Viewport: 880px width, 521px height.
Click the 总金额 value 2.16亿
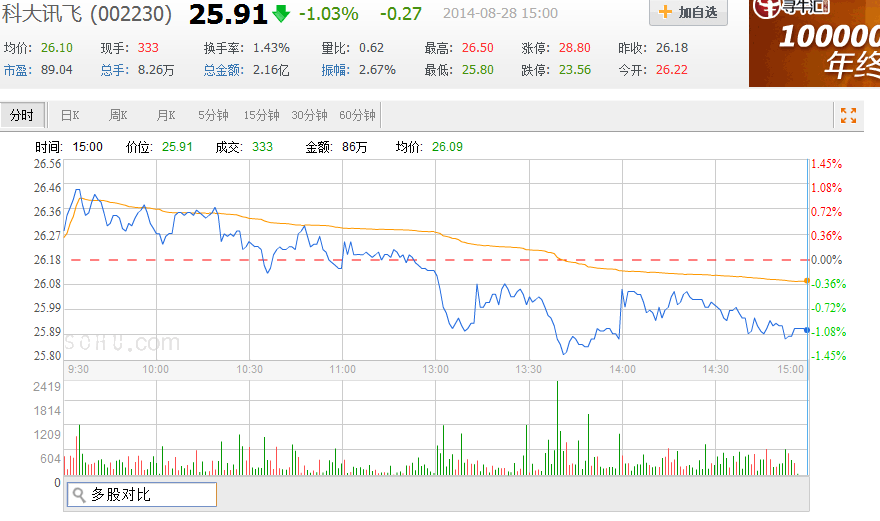click(x=271, y=70)
